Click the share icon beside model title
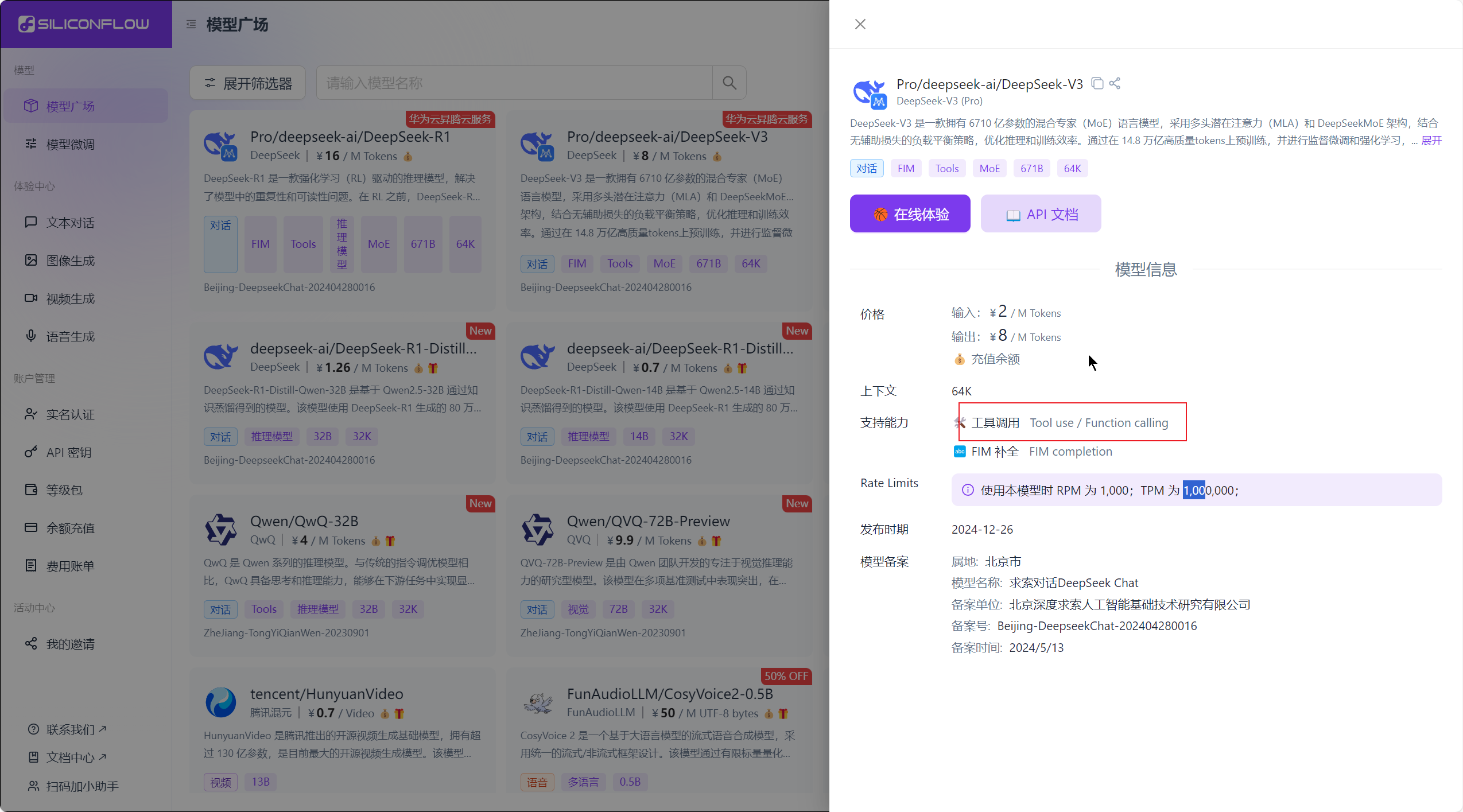1463x812 pixels. (x=1115, y=84)
